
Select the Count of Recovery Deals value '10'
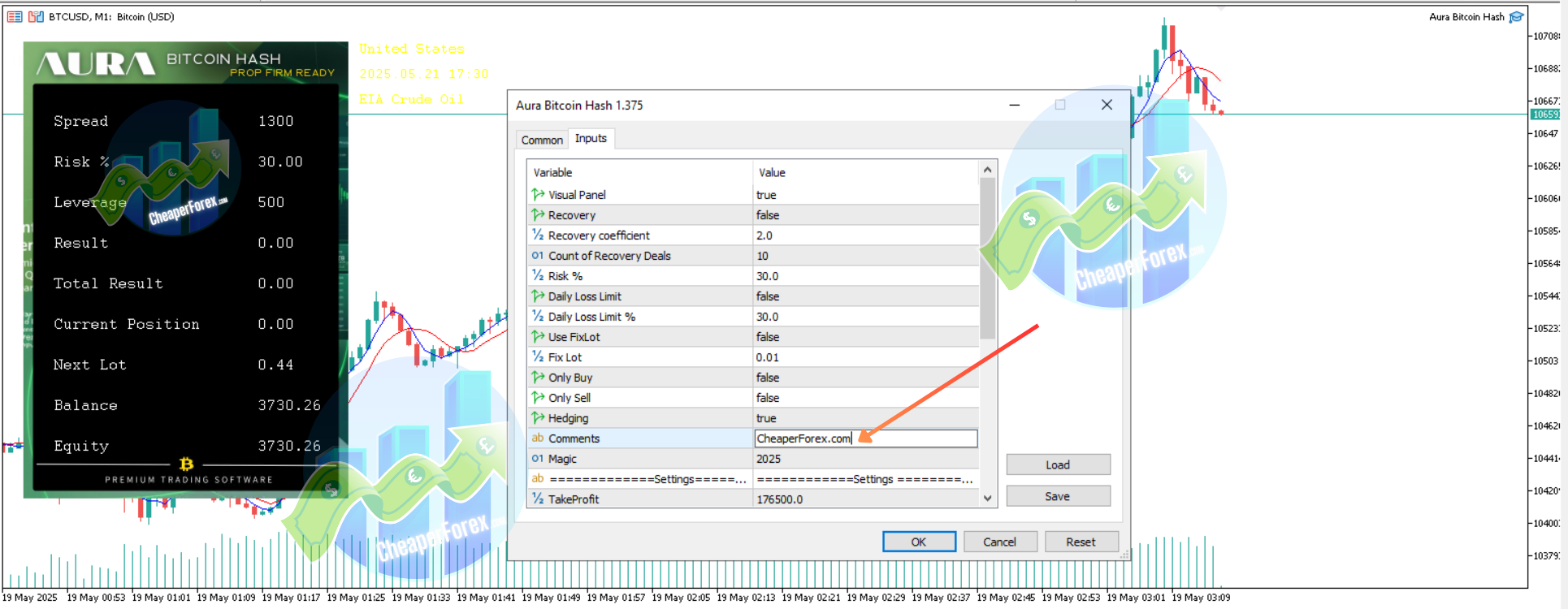762,256
